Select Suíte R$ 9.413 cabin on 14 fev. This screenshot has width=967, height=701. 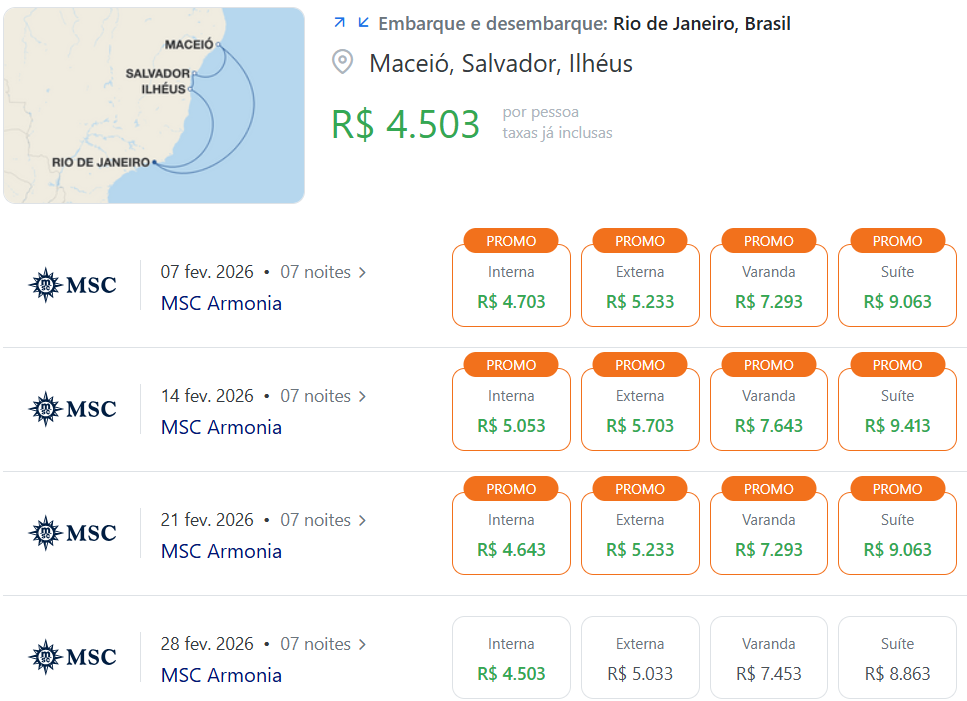[897, 409]
